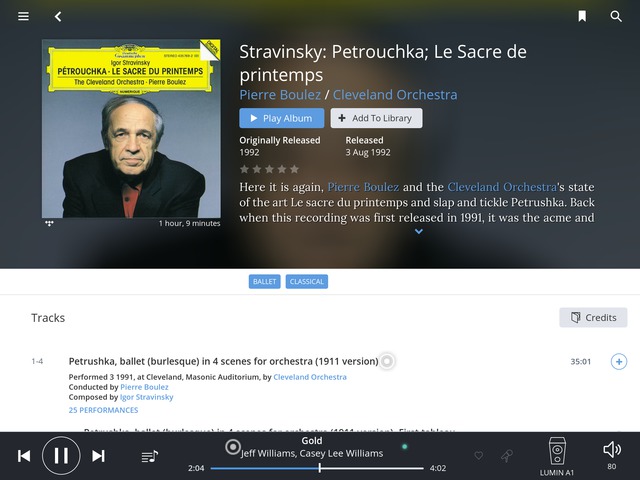
Task: Select the BALLET genre tag
Action: pyautogui.click(x=264, y=282)
